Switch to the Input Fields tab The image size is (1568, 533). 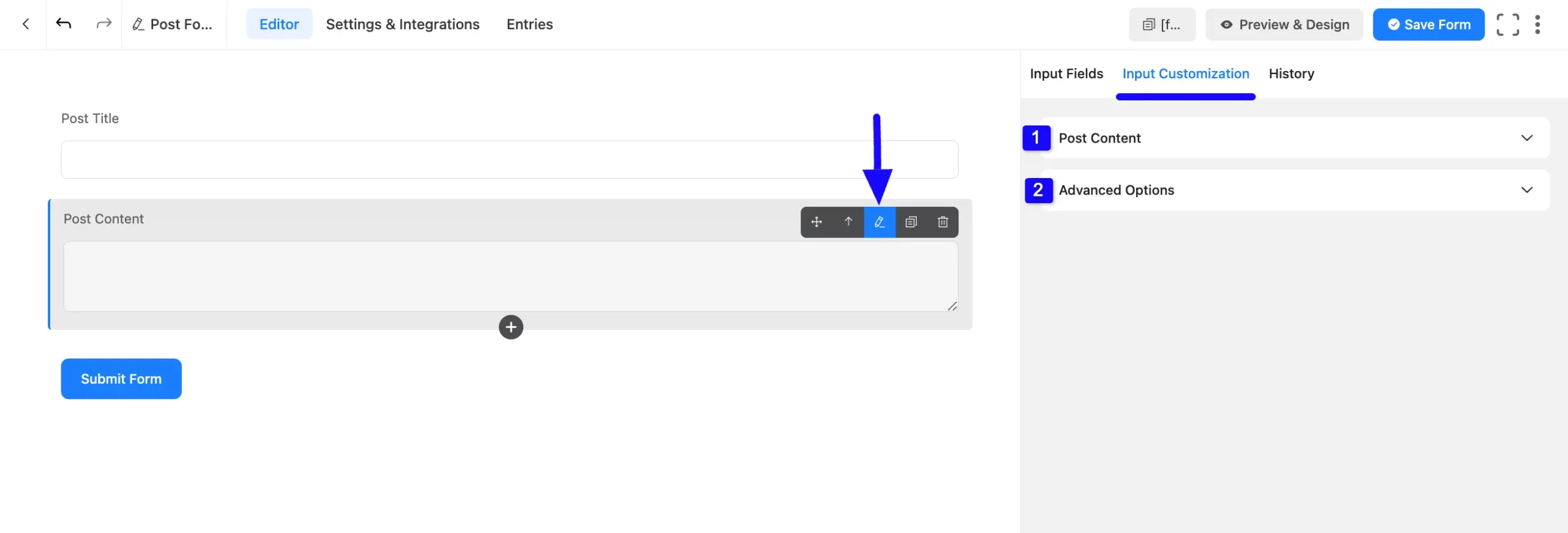(x=1066, y=73)
